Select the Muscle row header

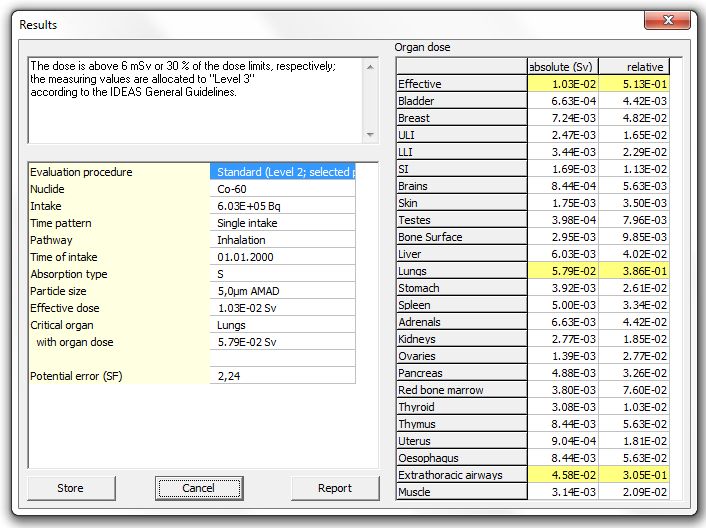(462, 492)
